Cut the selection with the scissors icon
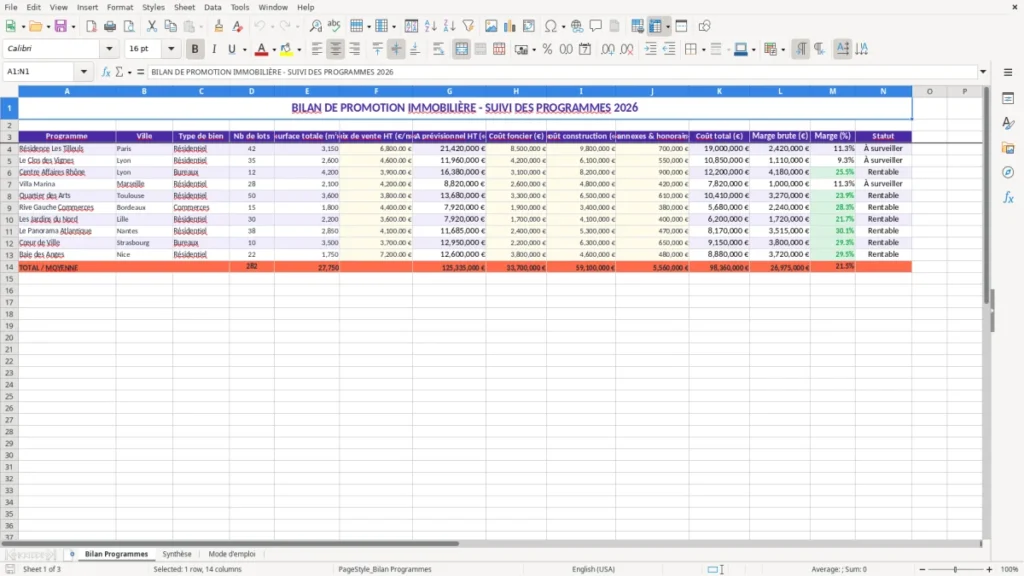Screen dimensions: 1024x576 point(152,26)
